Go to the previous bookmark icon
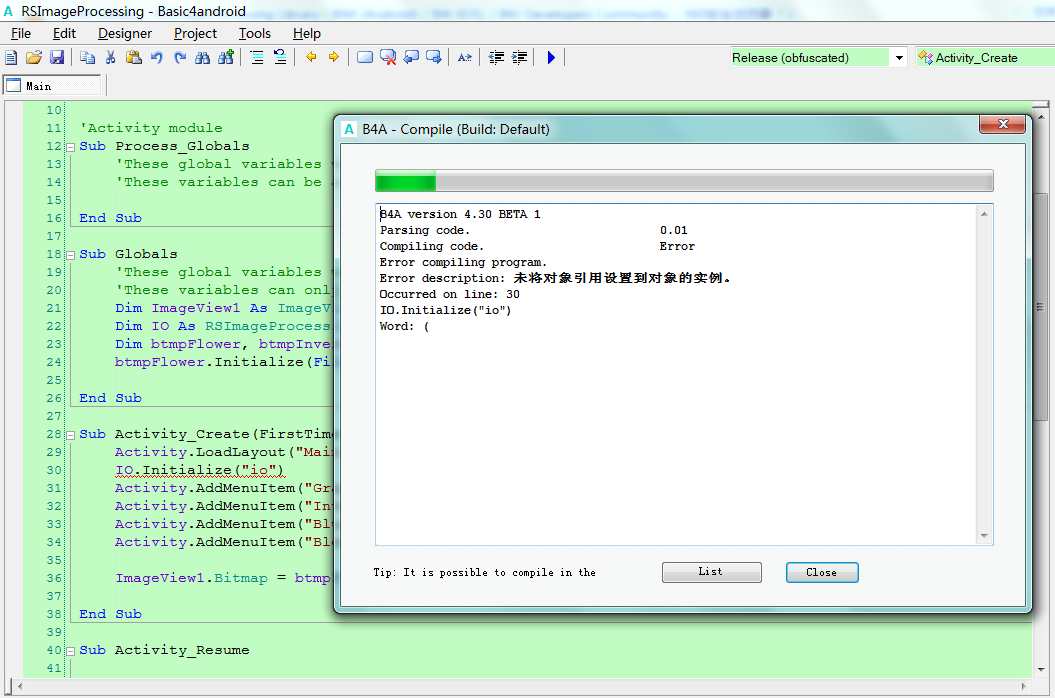 [411, 58]
